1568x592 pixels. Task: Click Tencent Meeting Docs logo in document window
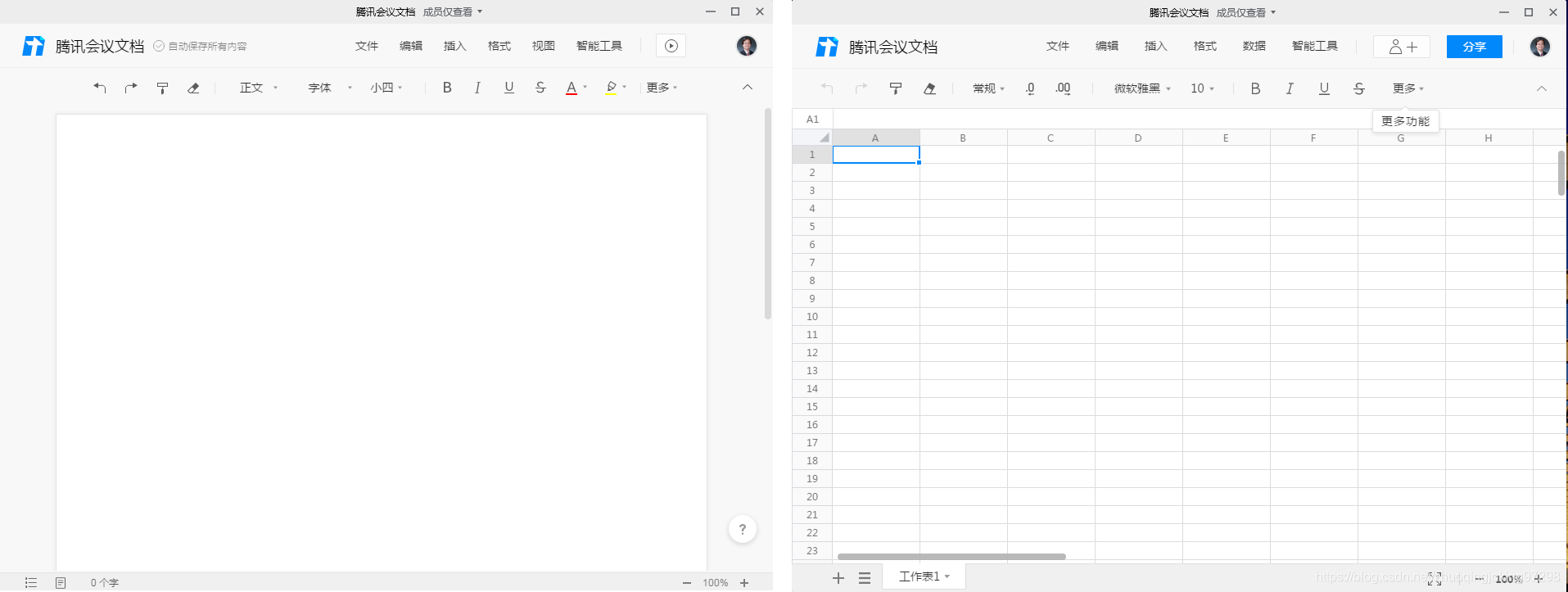[34, 46]
